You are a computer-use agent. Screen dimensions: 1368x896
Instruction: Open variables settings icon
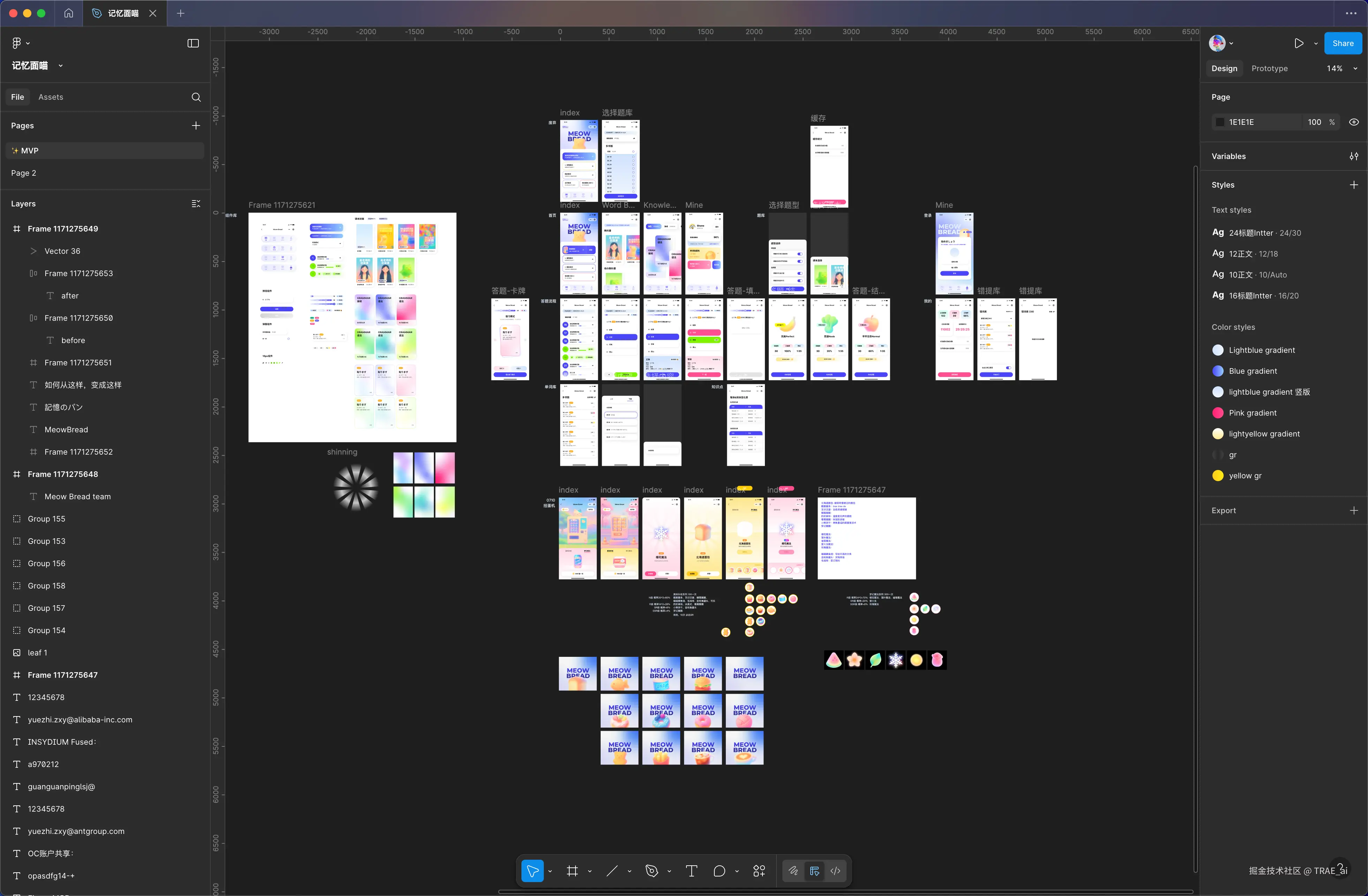(x=1354, y=156)
